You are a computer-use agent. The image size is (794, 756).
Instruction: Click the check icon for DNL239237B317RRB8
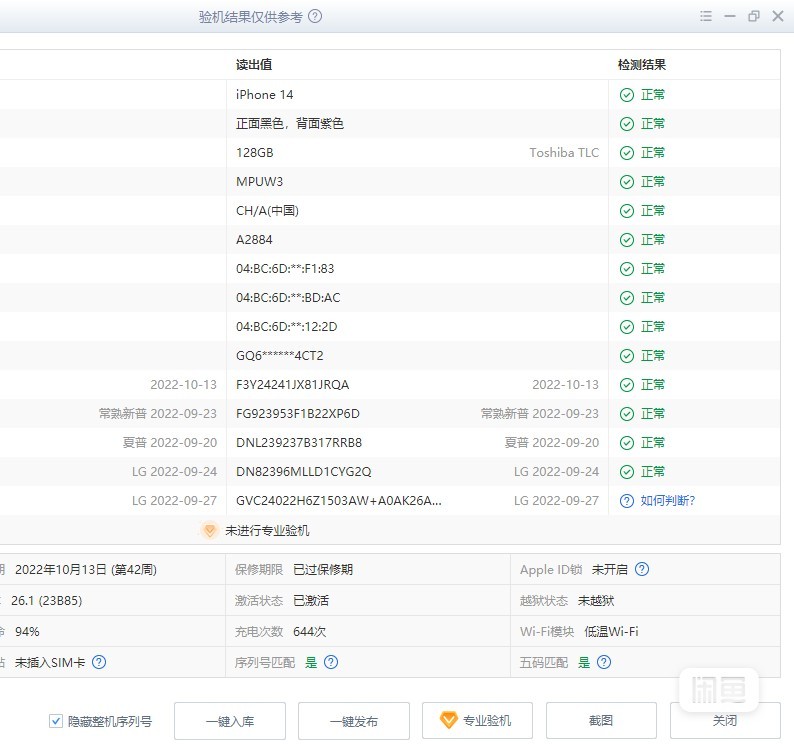click(627, 443)
